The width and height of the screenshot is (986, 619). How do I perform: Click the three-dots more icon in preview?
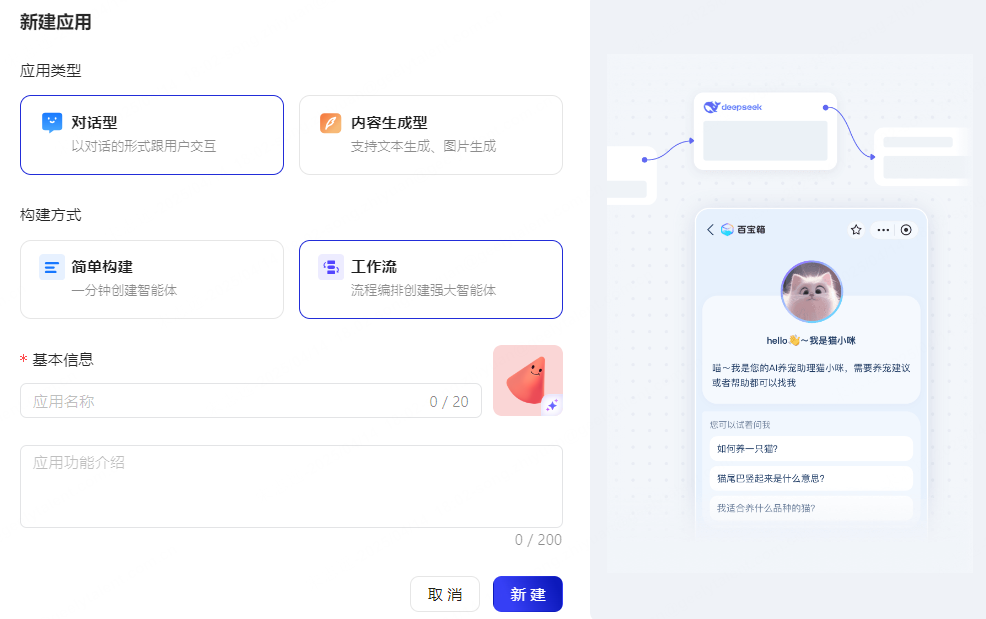point(883,230)
